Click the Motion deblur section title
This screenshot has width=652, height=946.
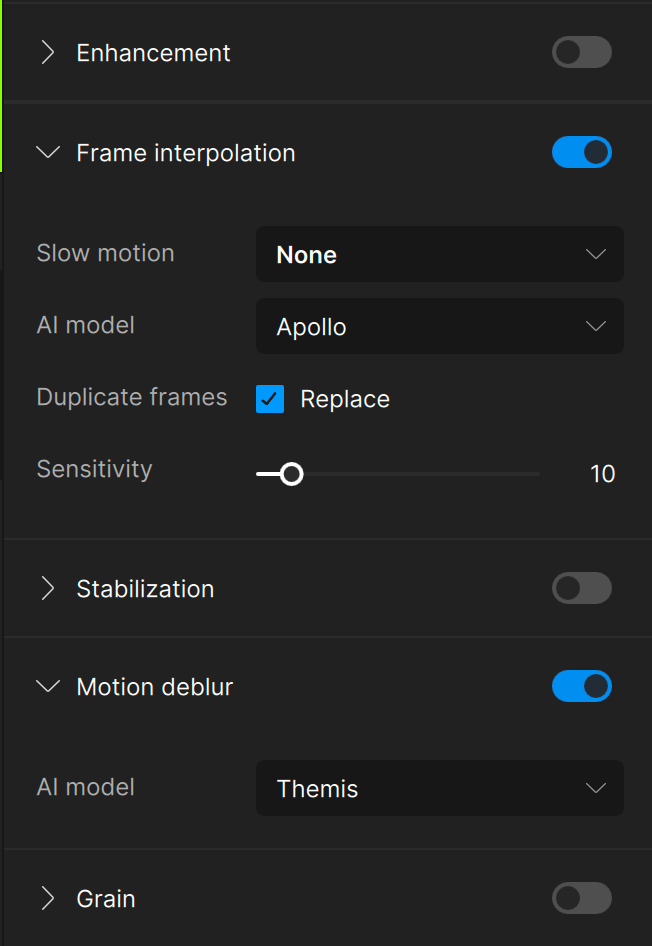pos(155,687)
